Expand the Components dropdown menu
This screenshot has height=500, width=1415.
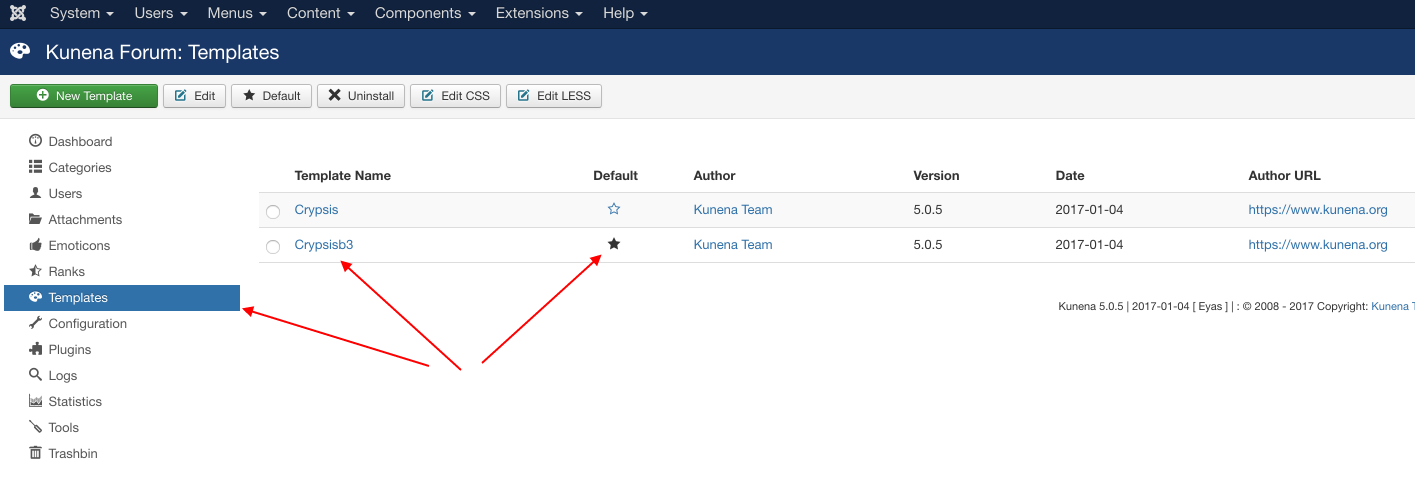[x=424, y=13]
